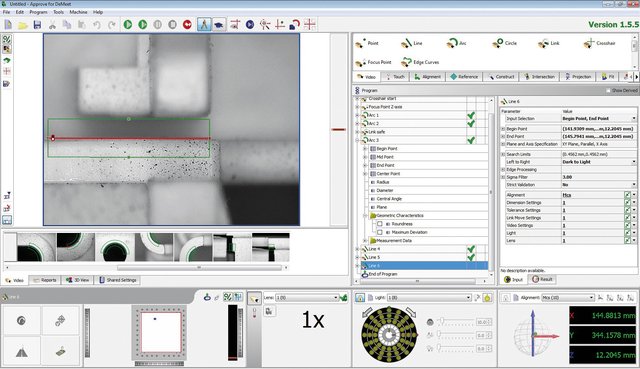640x369 pixels.
Task: Open the File menu
Action: click(x=6, y=12)
